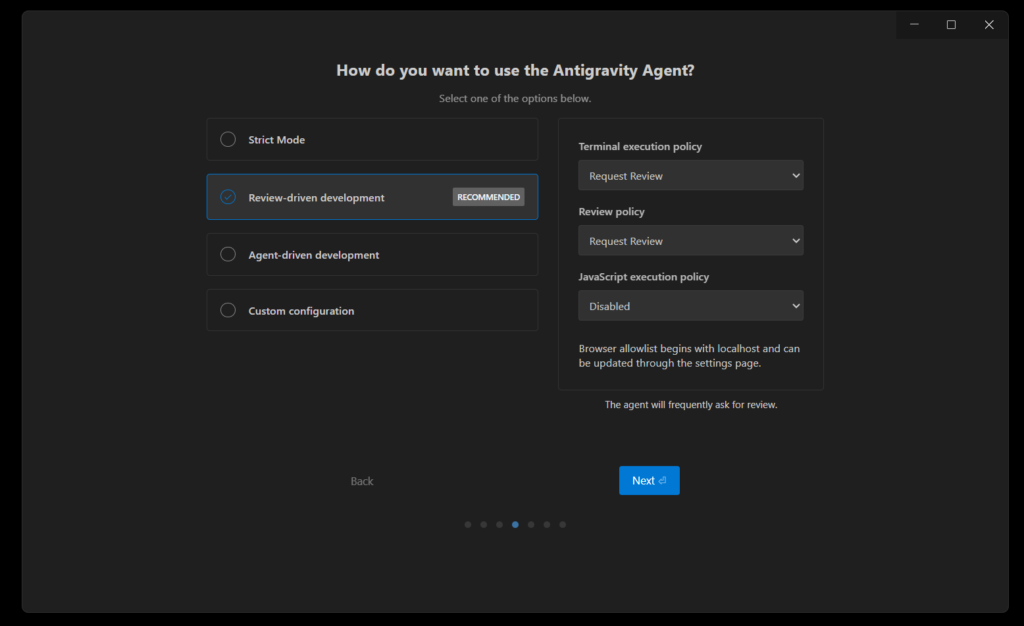Maximize the Antigravity setup window
Viewport: 1024px width, 626px height.
tap(951, 25)
